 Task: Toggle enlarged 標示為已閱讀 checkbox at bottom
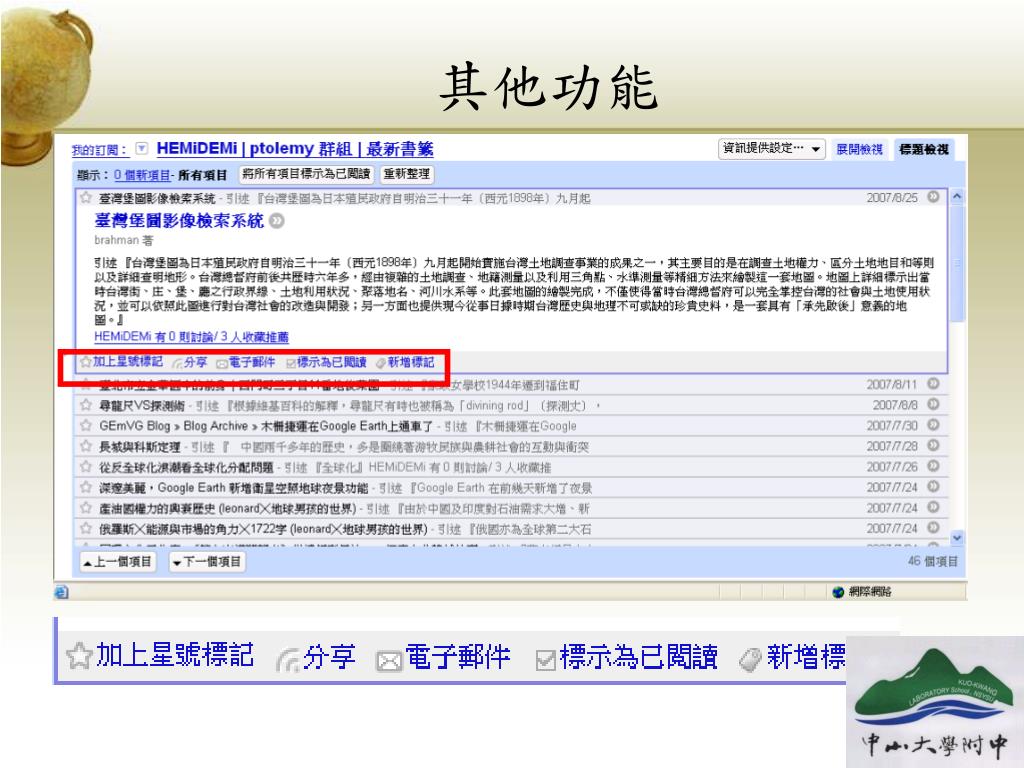545,660
